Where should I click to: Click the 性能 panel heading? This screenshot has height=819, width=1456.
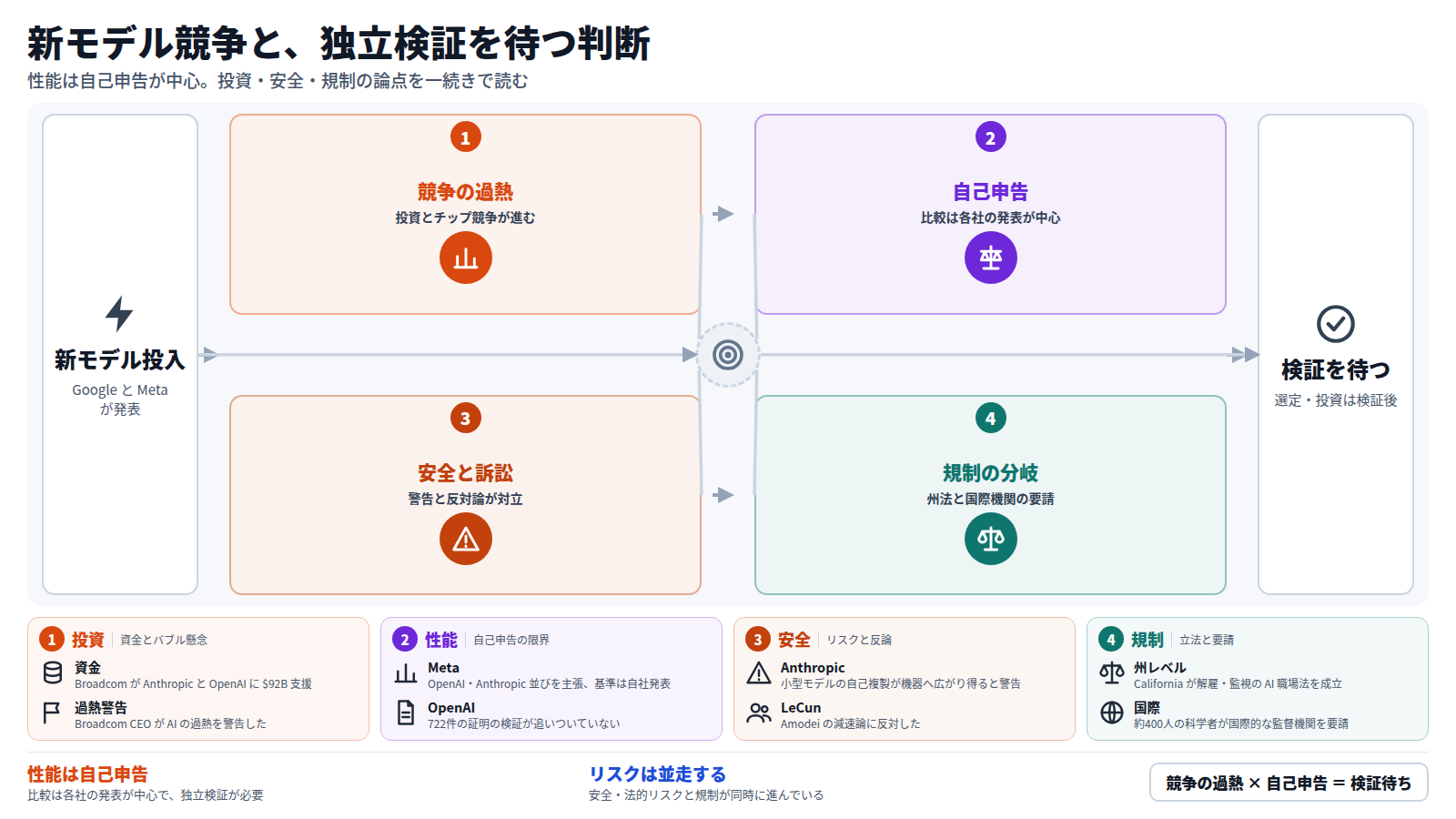tap(441, 640)
